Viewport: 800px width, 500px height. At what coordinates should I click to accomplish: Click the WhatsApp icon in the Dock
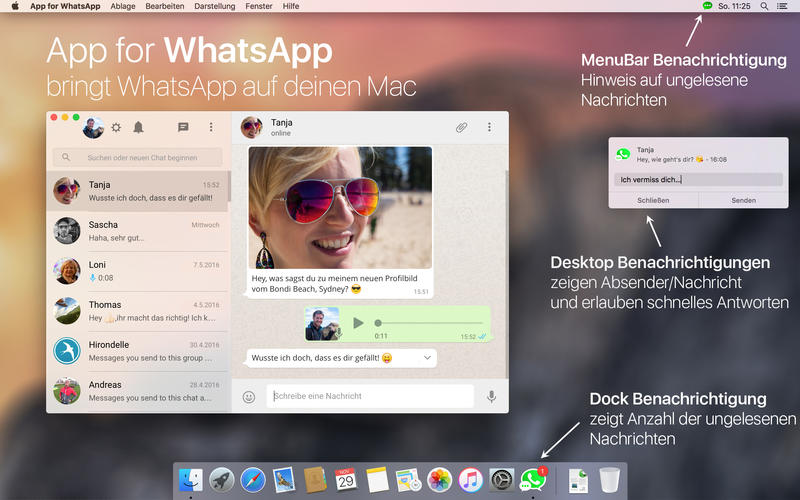[532, 480]
